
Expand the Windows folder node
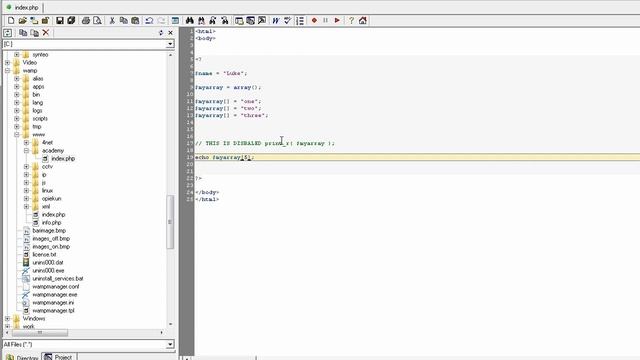pyautogui.click(x=7, y=318)
